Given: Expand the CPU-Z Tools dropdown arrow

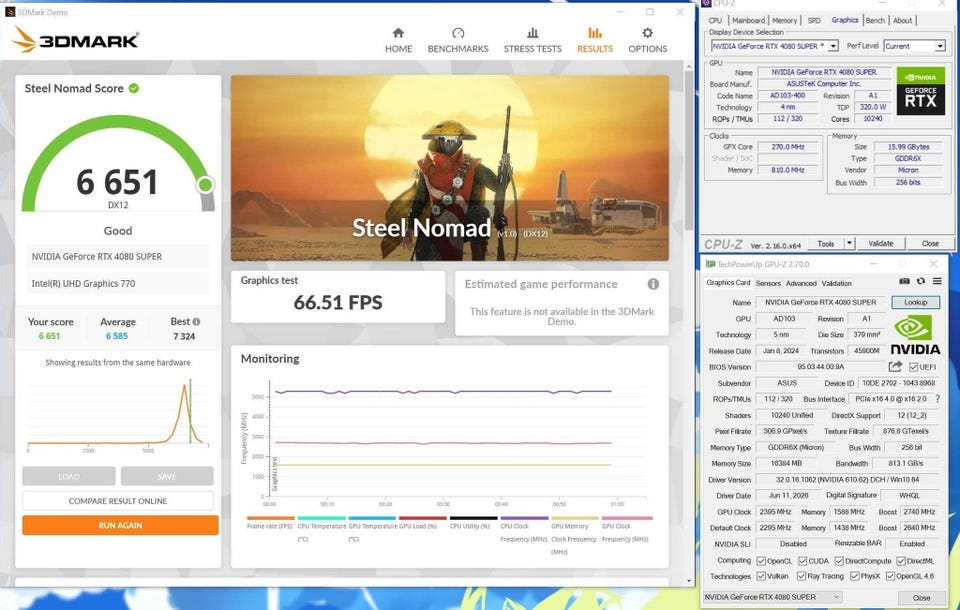Looking at the screenshot, I should tap(849, 243).
